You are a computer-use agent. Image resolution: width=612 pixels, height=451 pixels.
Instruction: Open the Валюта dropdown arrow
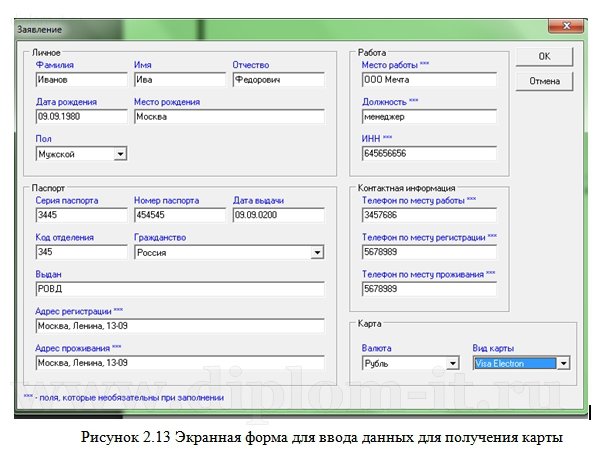[x=452, y=364]
